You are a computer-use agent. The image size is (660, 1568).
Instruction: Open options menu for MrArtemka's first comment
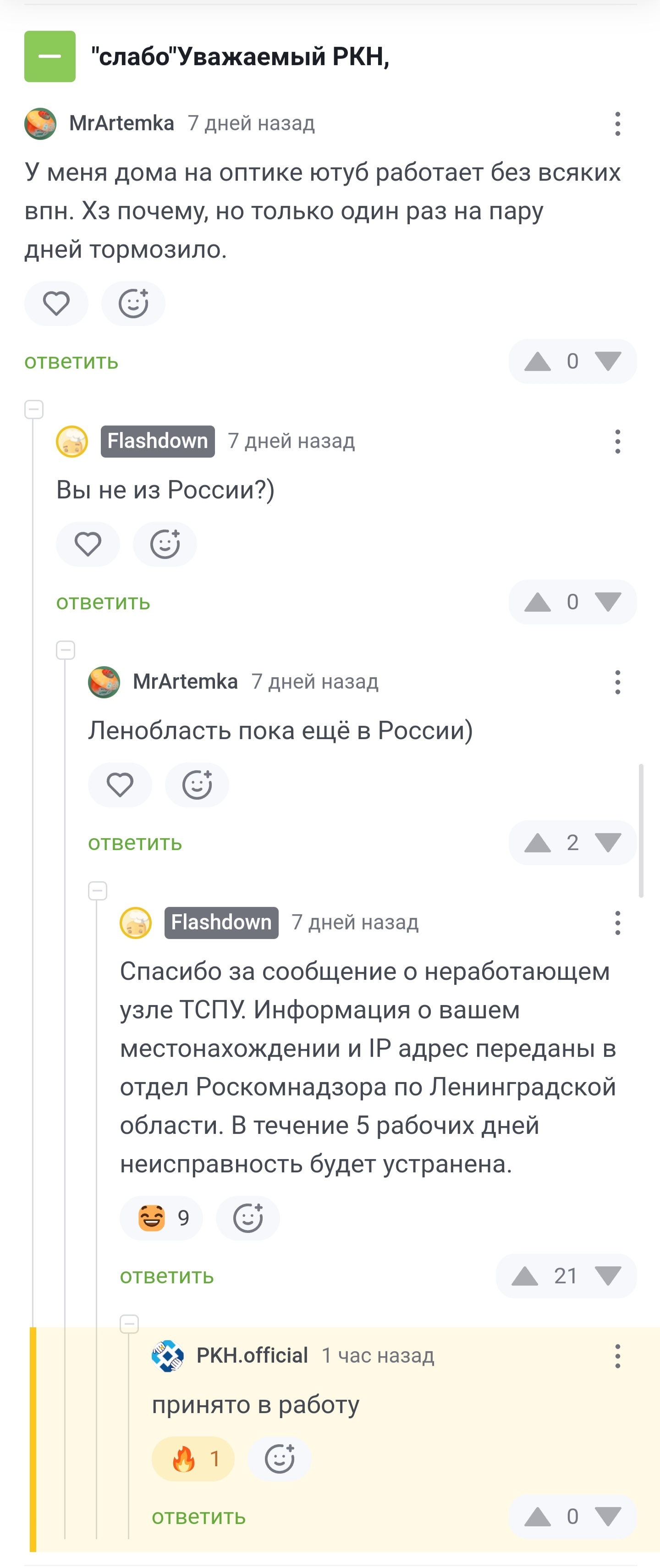(x=617, y=124)
